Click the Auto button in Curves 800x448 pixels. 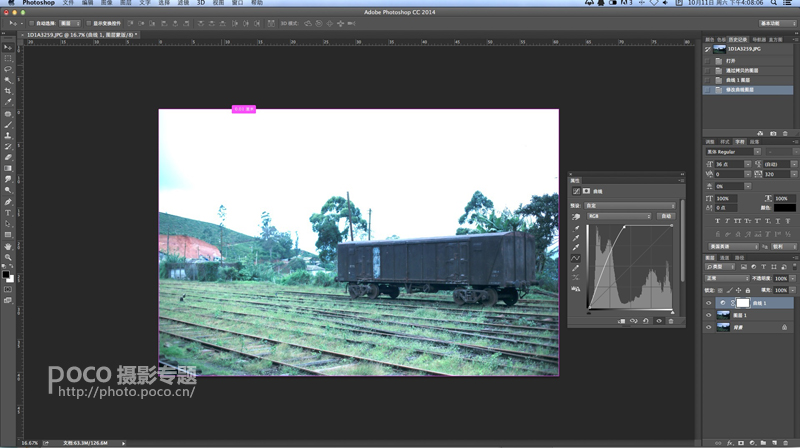point(666,216)
